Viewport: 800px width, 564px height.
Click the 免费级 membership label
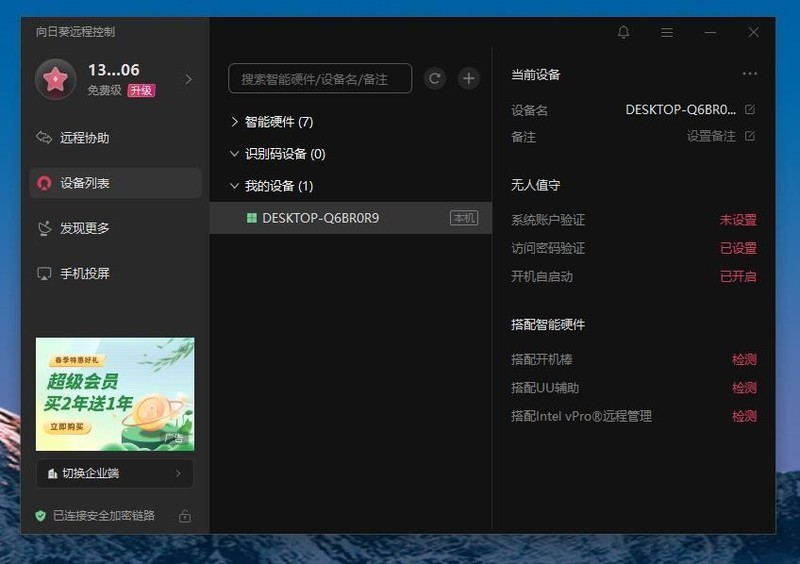(105, 91)
